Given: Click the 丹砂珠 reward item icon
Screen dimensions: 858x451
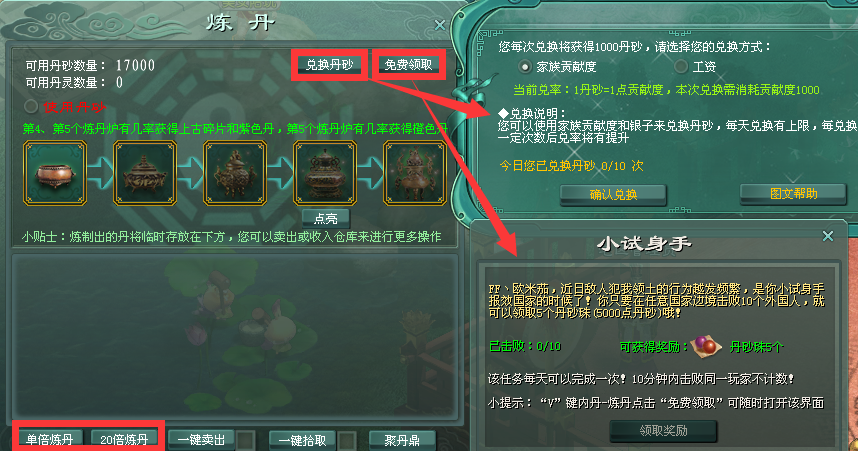Looking at the screenshot, I should (706, 347).
